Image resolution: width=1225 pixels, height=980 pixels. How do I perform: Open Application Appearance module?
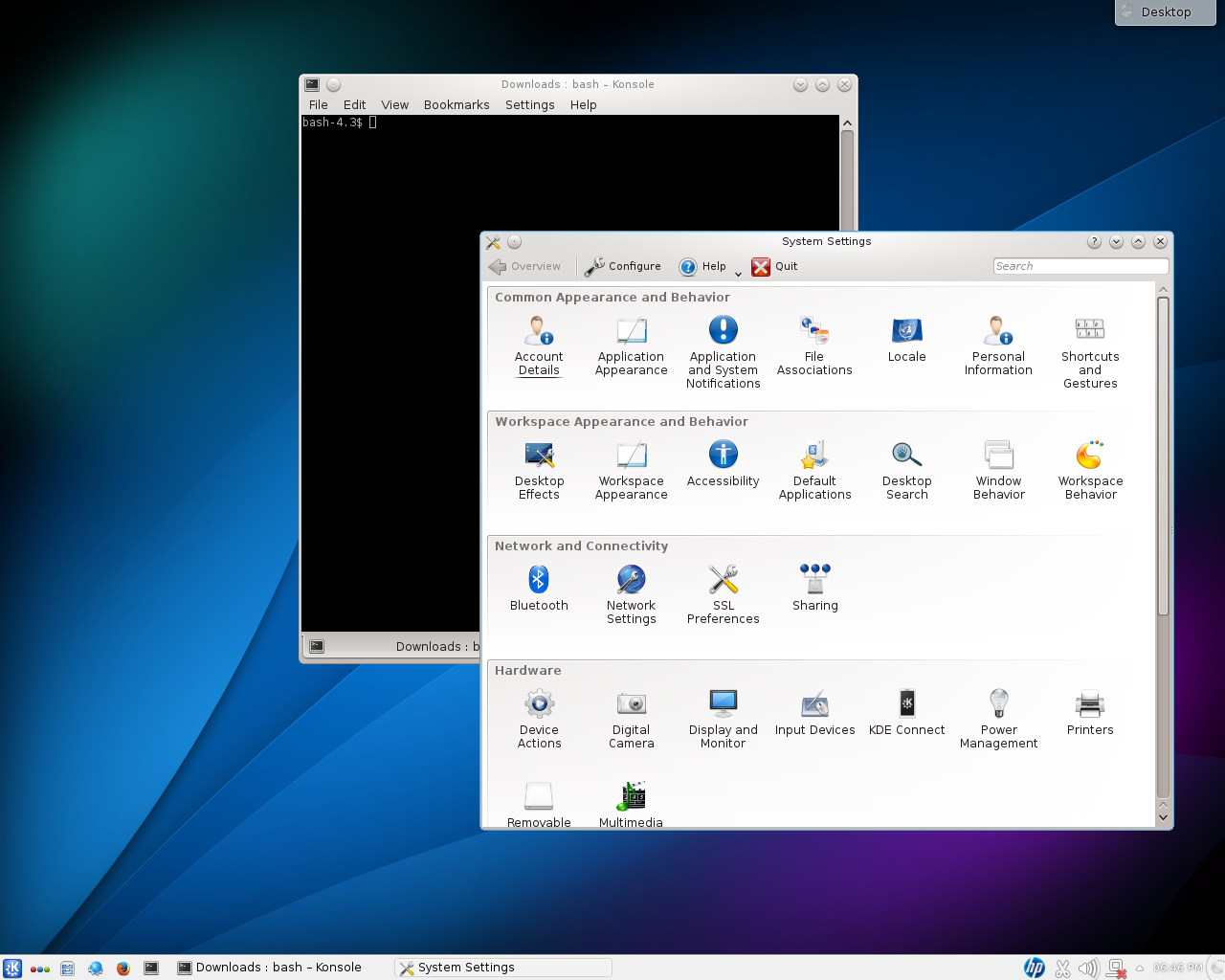[x=631, y=346]
